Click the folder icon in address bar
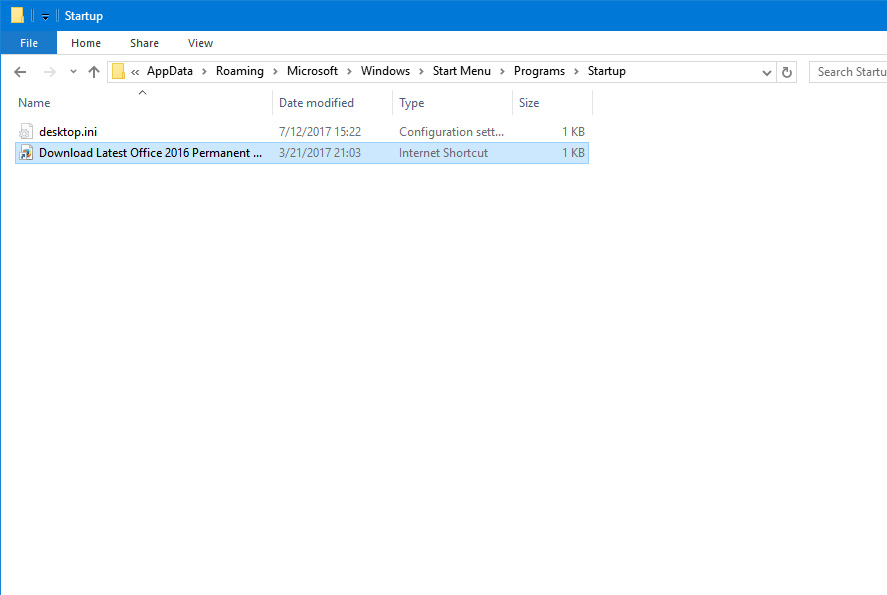Image resolution: width=887 pixels, height=595 pixels. [119, 71]
